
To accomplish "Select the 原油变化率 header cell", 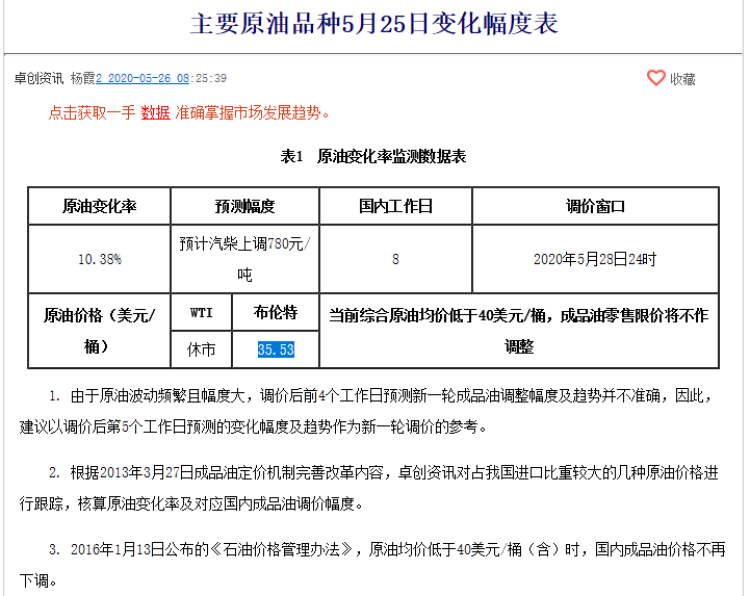I will coord(99,207).
